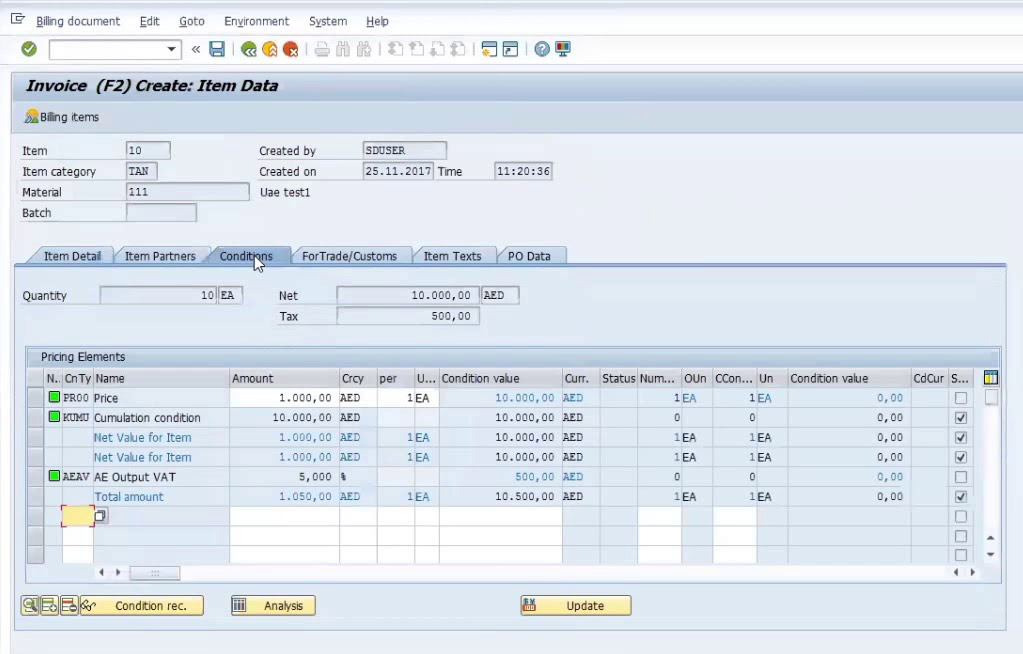Open the Help menu
This screenshot has height=654, width=1023.
(377, 21)
